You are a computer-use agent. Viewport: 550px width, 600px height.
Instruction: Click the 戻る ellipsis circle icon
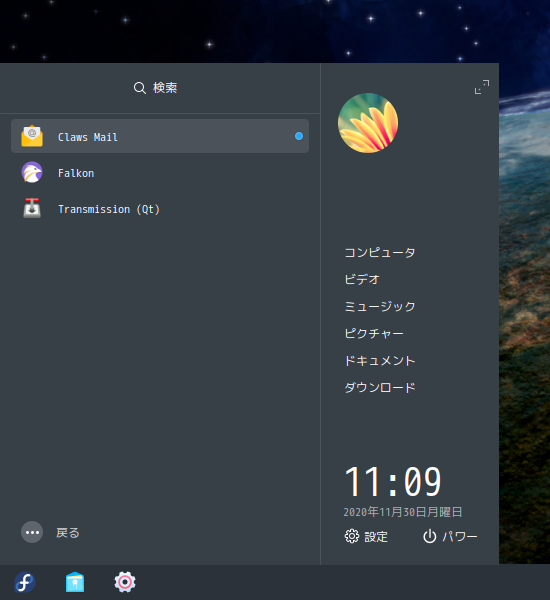click(32, 532)
